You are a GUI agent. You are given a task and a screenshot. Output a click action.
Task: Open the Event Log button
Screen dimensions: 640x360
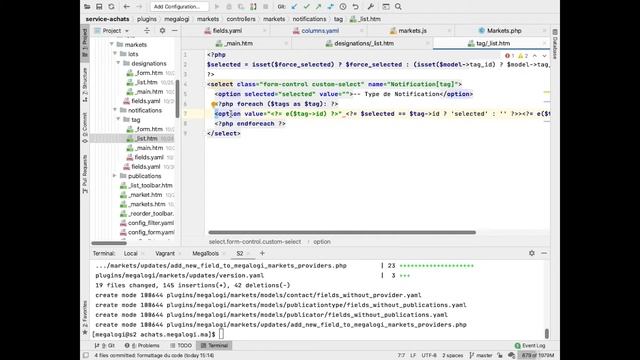point(530,346)
